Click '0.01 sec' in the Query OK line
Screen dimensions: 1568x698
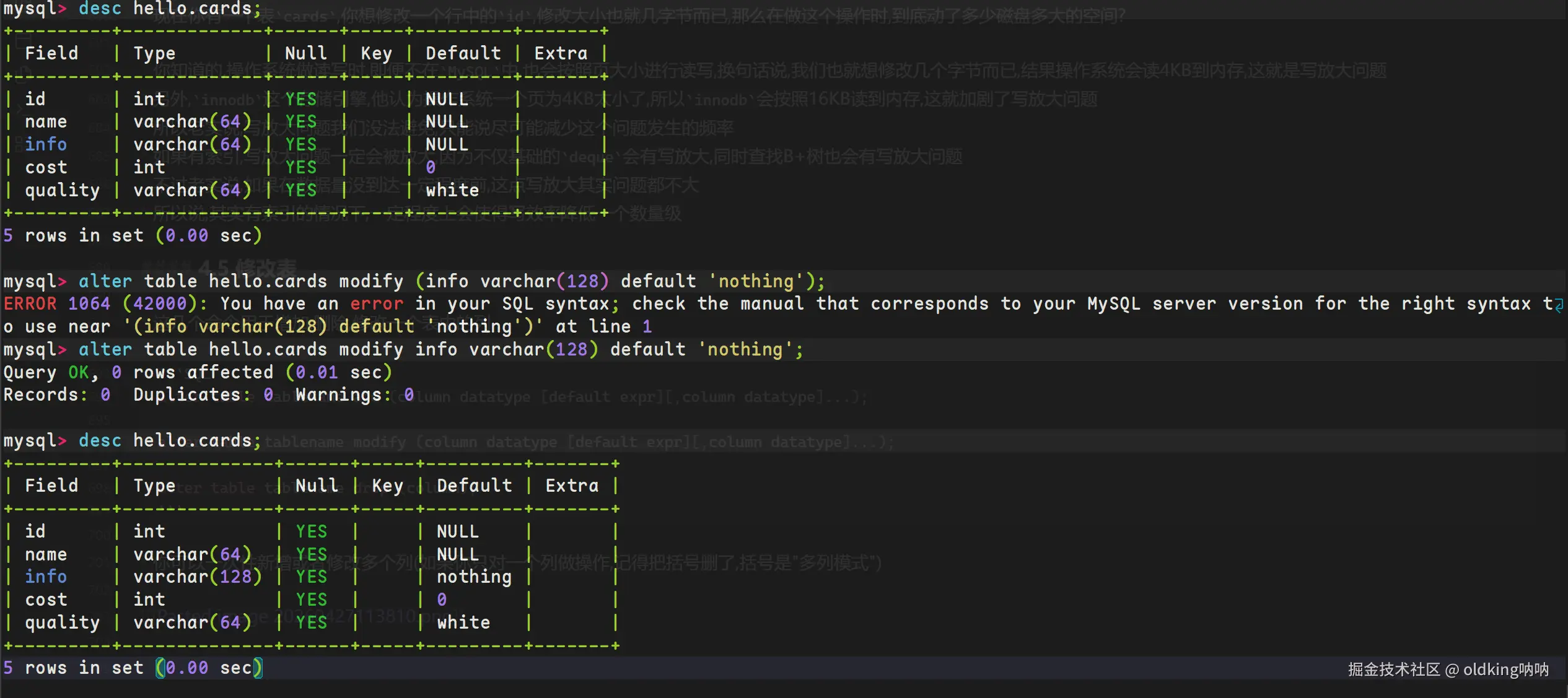click(338, 372)
